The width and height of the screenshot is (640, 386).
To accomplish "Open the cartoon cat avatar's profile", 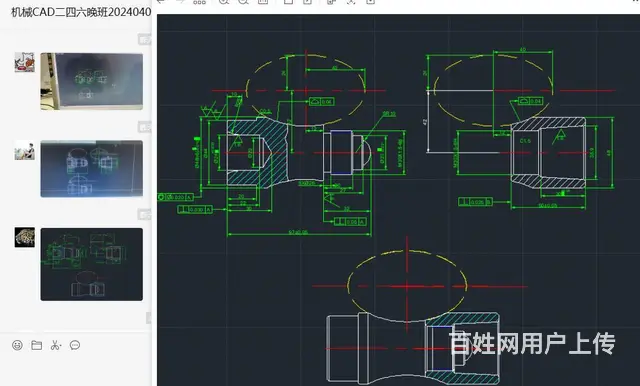I will (24, 62).
